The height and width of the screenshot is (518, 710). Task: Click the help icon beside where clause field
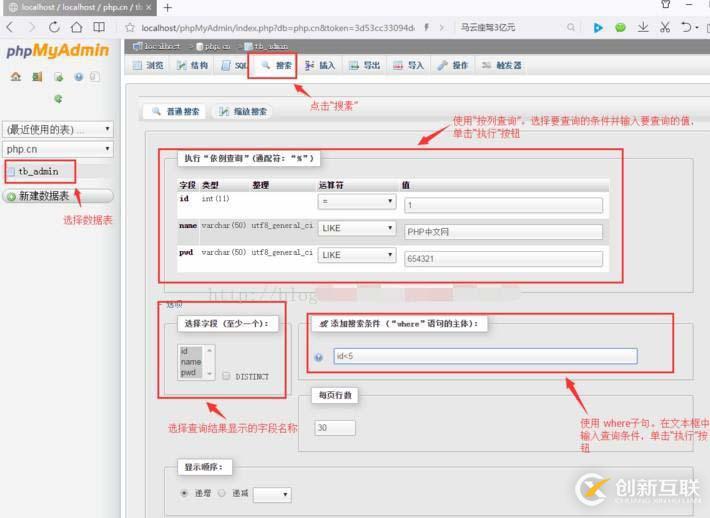pyautogui.click(x=319, y=357)
